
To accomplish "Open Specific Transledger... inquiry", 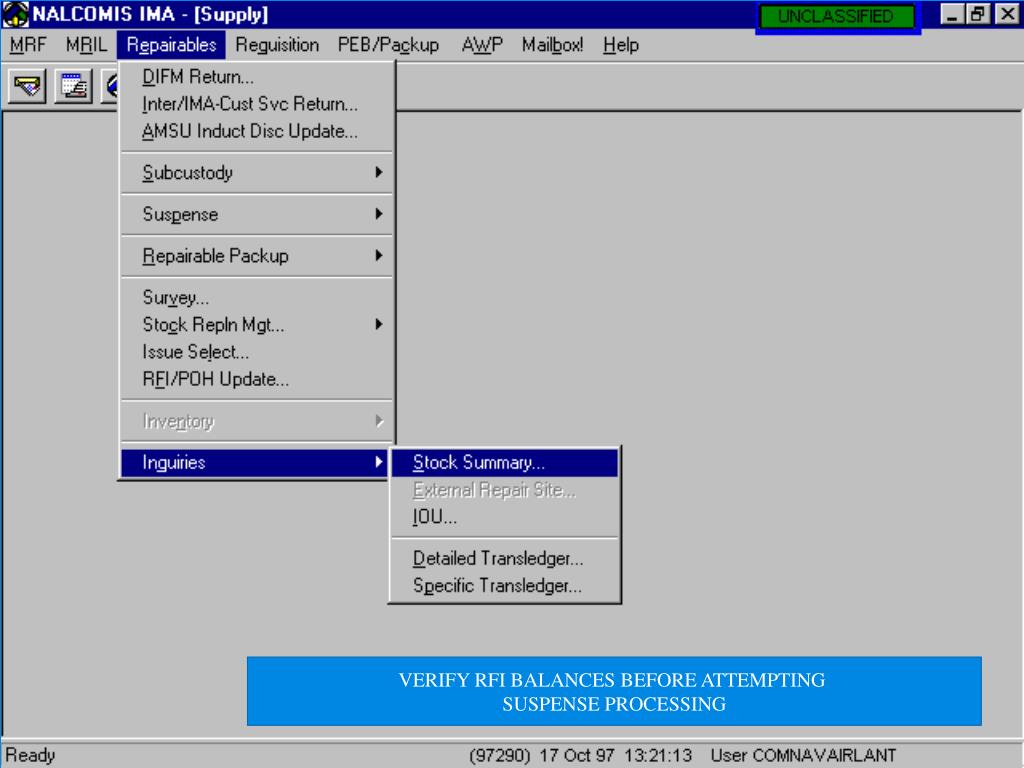I will point(505,586).
